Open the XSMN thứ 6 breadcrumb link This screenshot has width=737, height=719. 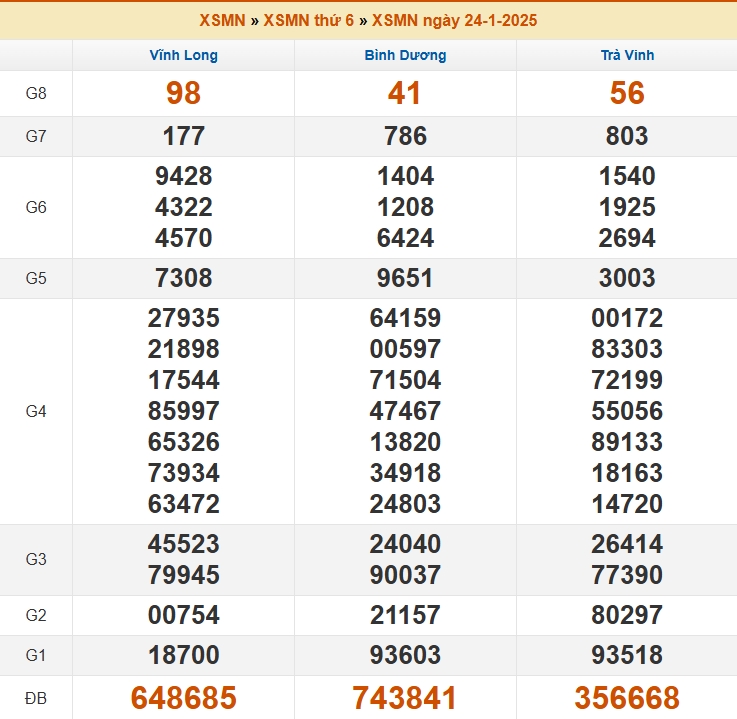point(308,20)
